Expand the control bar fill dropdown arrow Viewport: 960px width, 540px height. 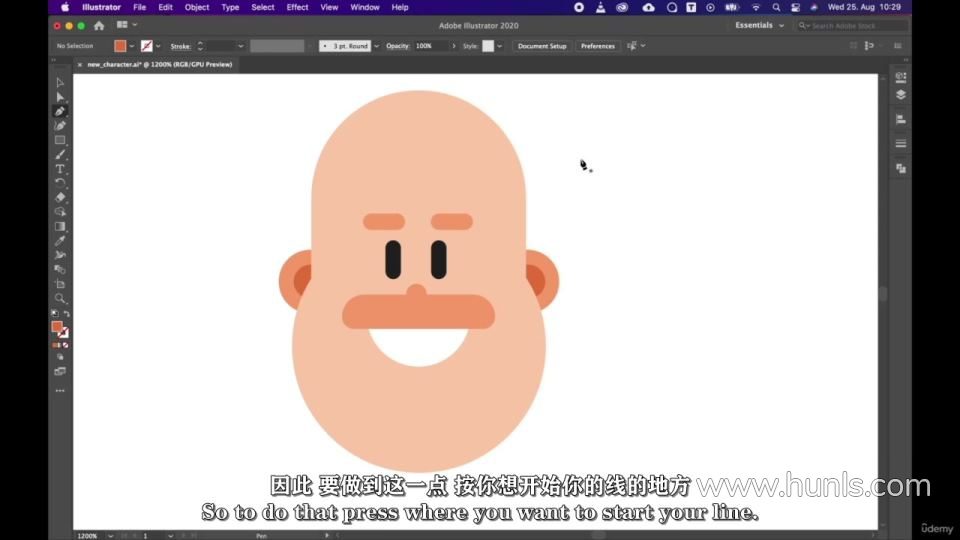coord(132,46)
